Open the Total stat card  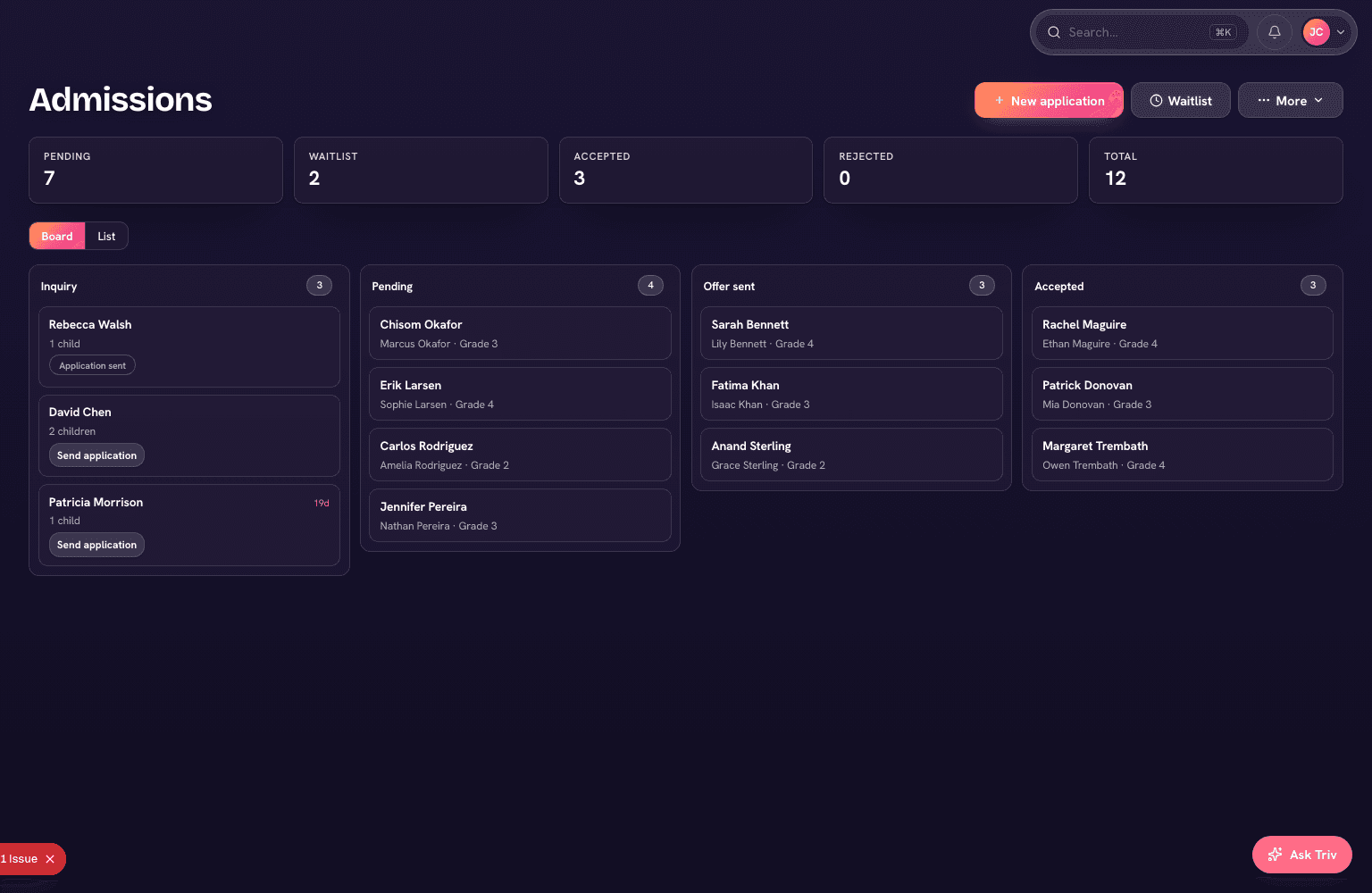[1216, 170]
